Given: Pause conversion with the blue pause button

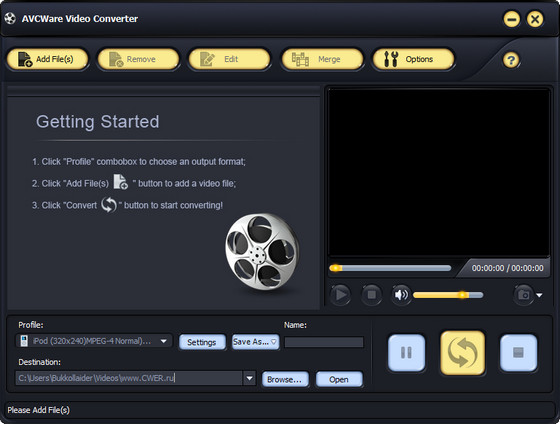Looking at the screenshot, I should point(406,353).
